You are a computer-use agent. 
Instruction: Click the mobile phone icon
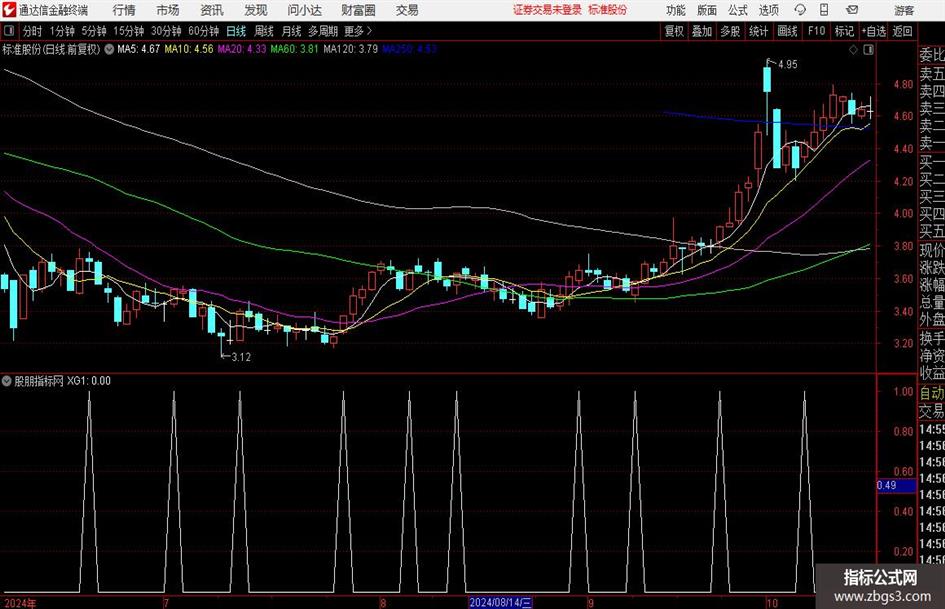click(824, 10)
